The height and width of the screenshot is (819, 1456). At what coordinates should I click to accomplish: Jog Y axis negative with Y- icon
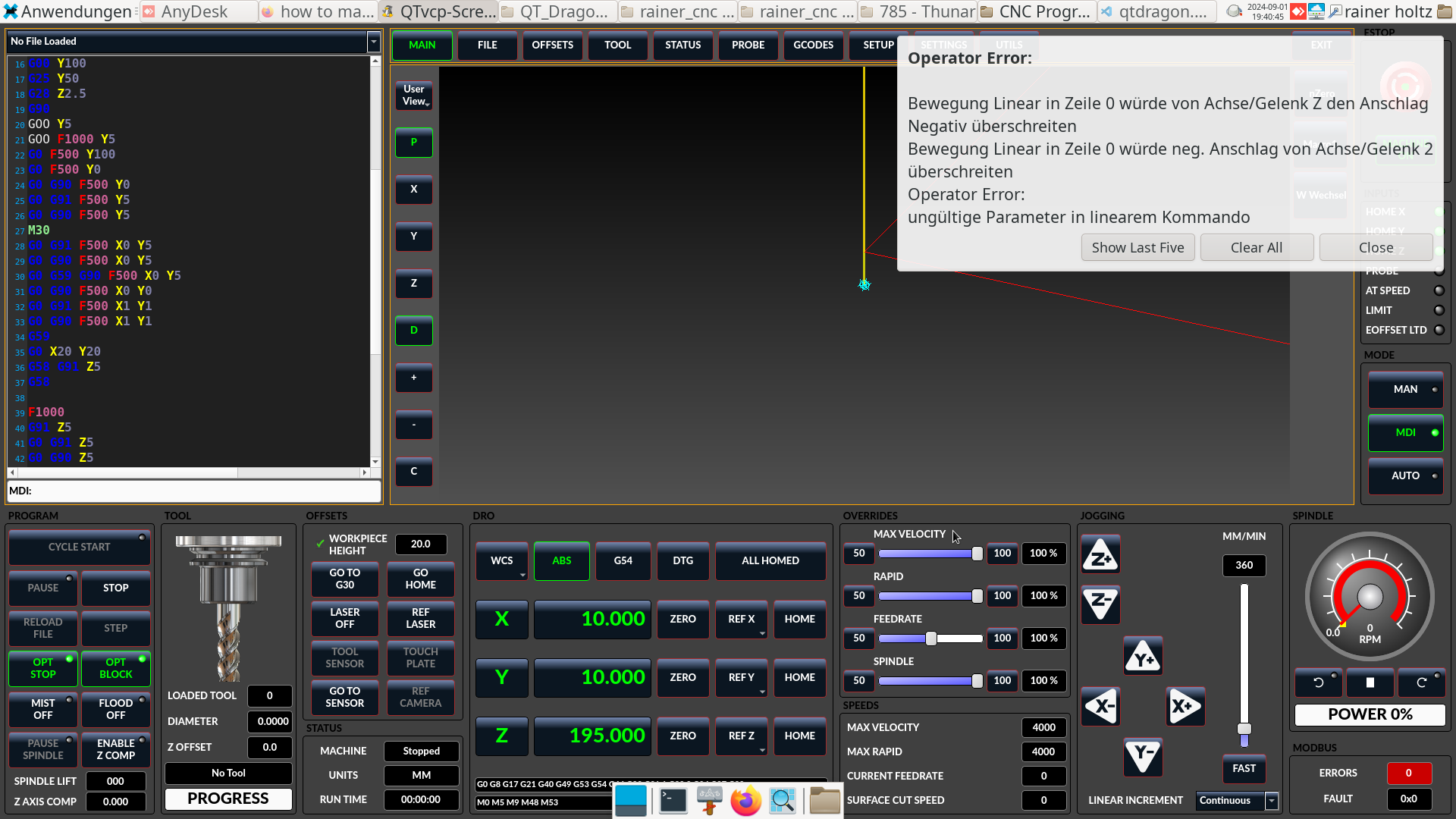click(1143, 756)
